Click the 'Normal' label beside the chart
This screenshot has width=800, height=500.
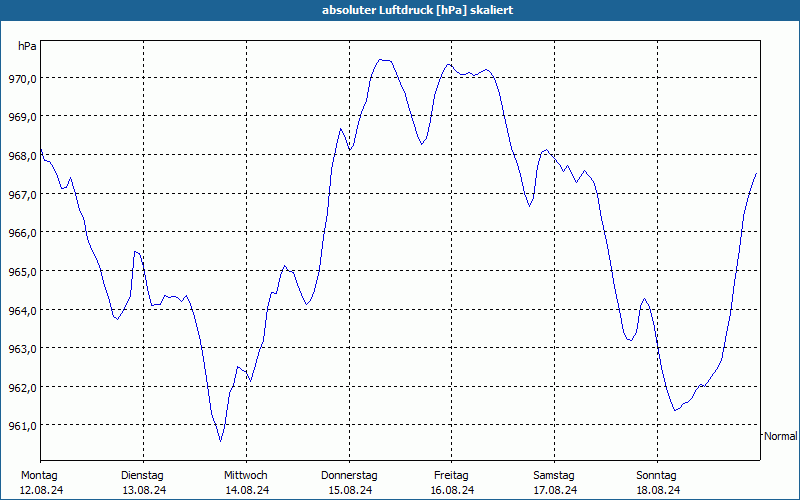coord(781,436)
